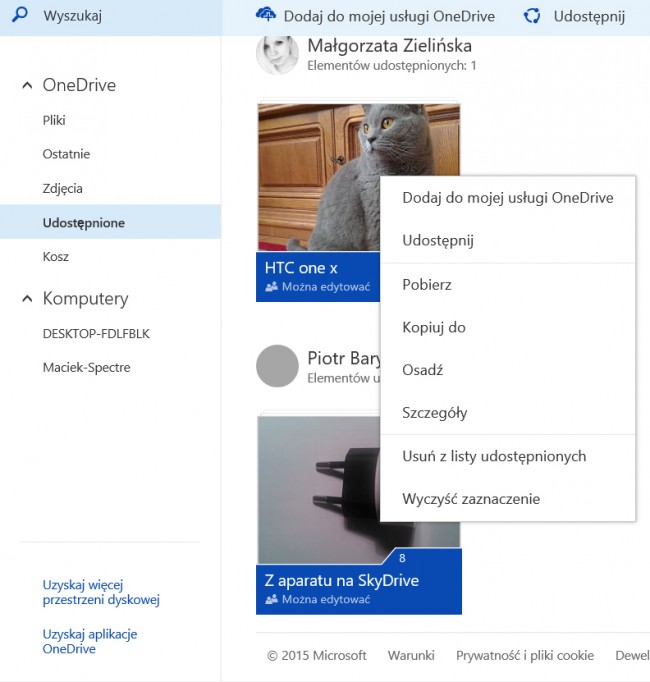Screen dimensions: 650x682
Task: Select Udostępnione in the sidebar
Action: click(111, 222)
